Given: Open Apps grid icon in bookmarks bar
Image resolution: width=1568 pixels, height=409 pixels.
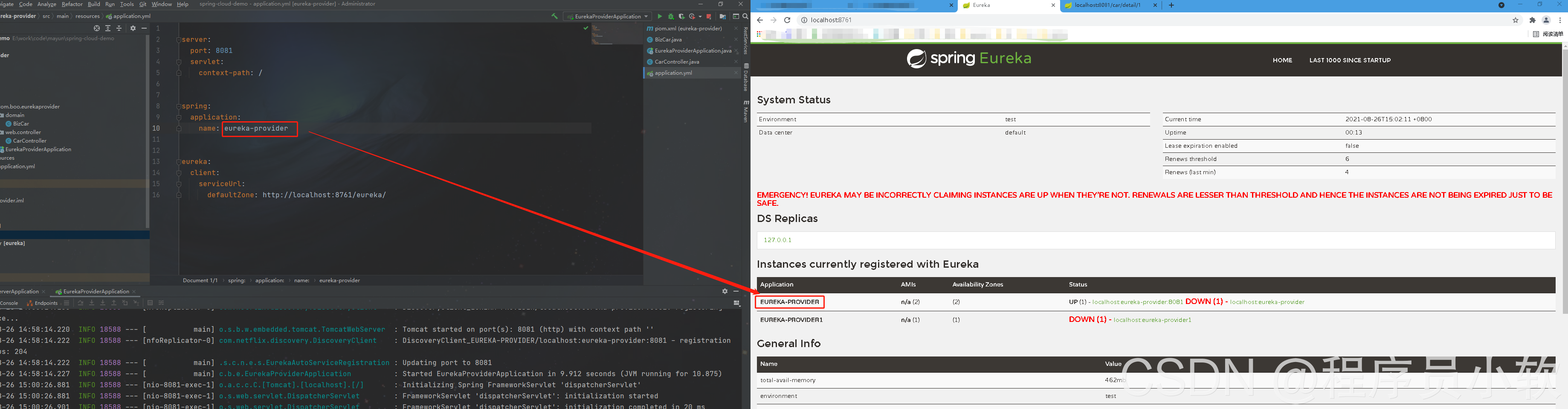Looking at the screenshot, I should click(759, 34).
